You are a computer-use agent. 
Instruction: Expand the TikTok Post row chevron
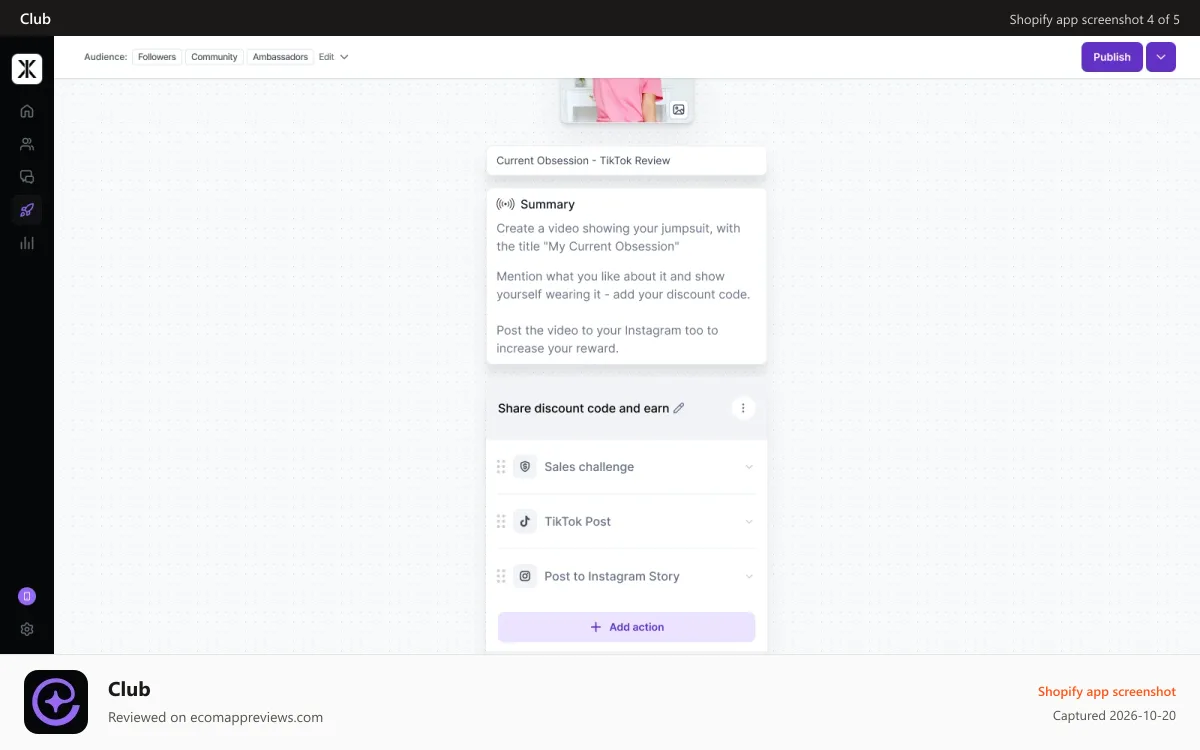pyautogui.click(x=749, y=522)
